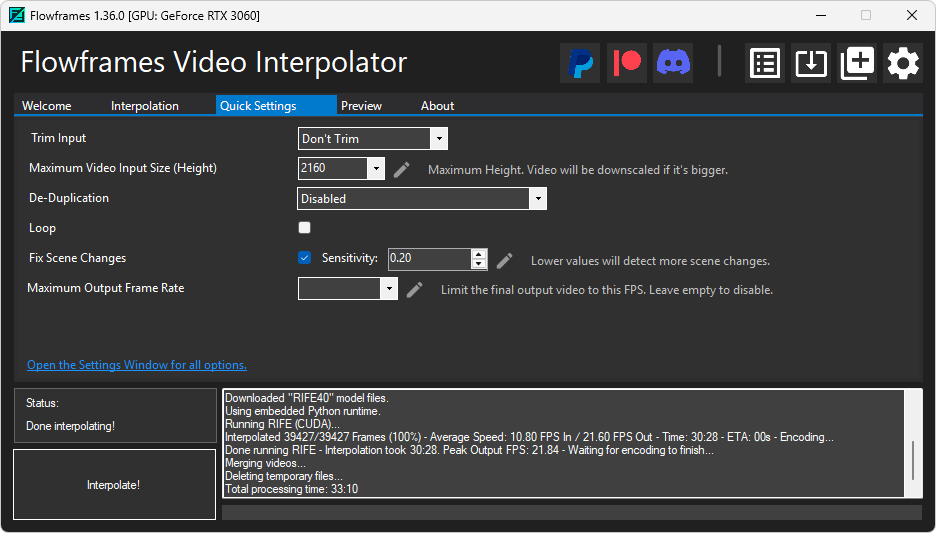Enable the Loop checkbox
Image resolution: width=936 pixels, height=533 pixels.
pyautogui.click(x=304, y=227)
